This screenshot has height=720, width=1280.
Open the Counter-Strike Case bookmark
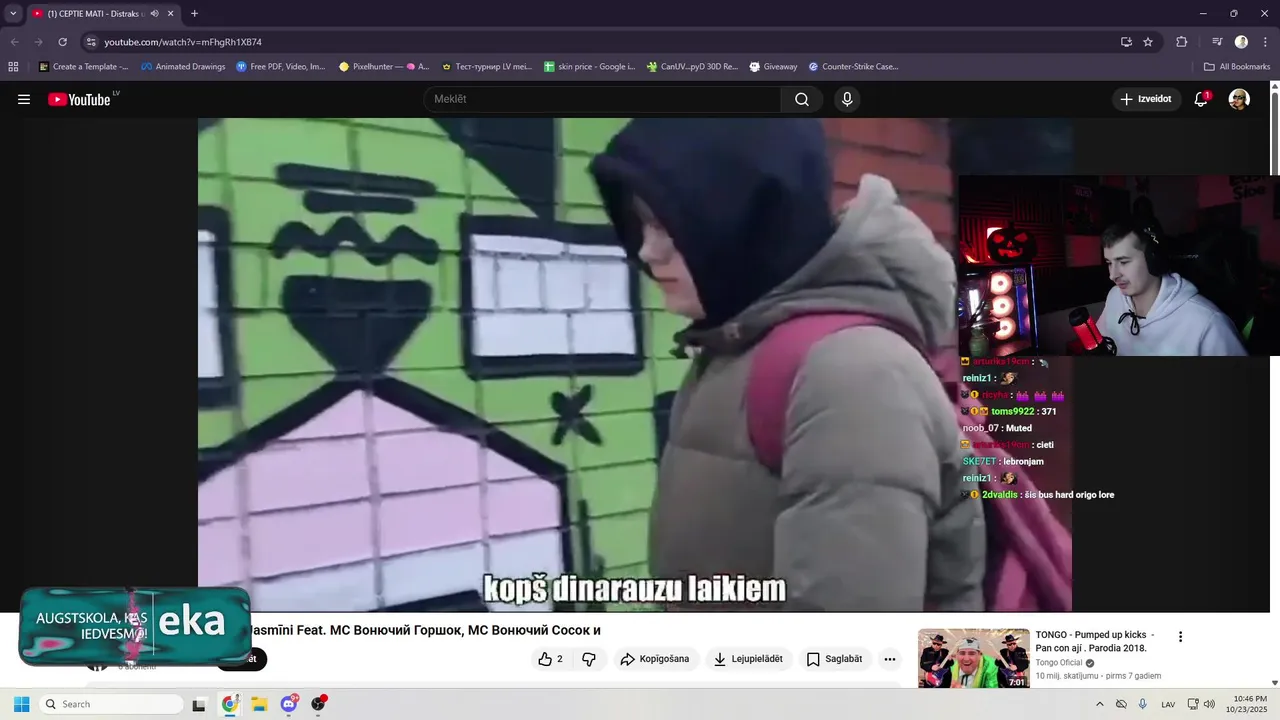pos(854,67)
